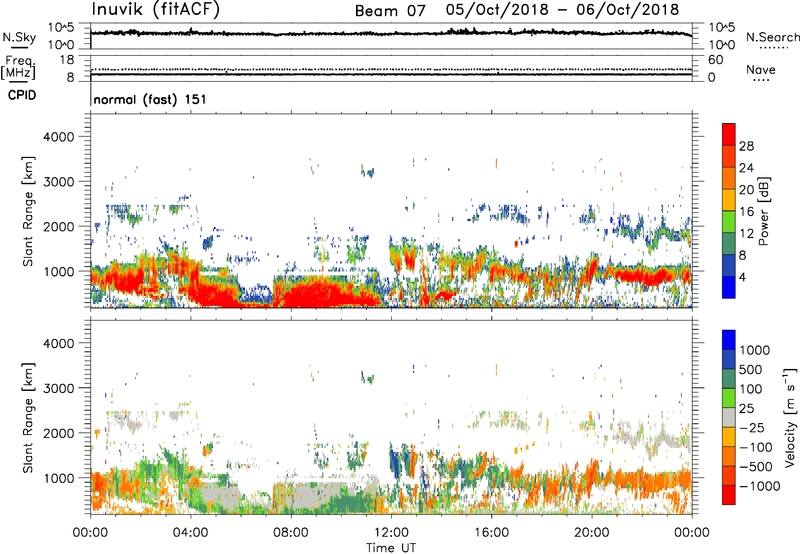Click the Power [dB] colorbar label
The image size is (800, 554).
pos(763,211)
